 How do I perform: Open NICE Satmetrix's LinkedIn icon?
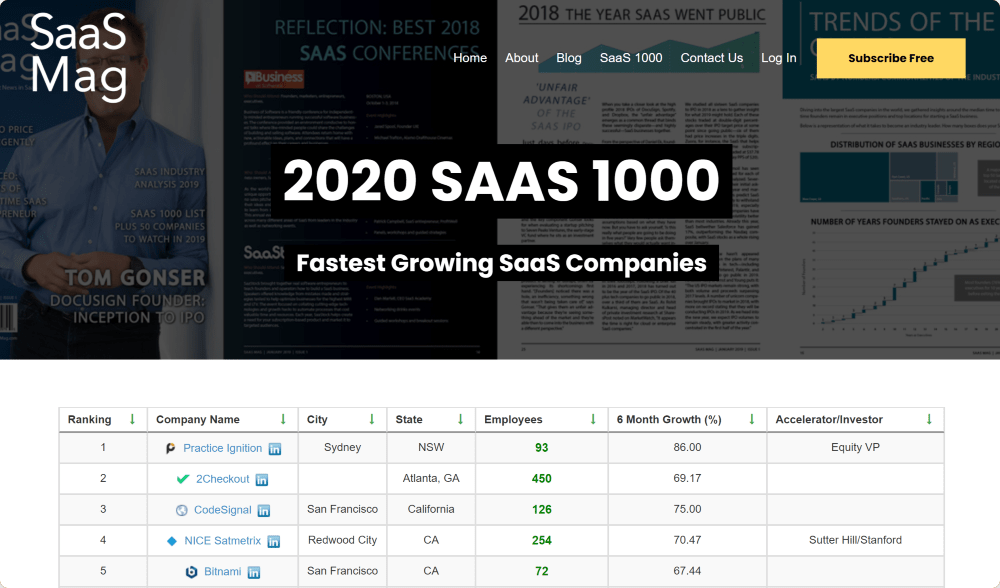point(274,541)
